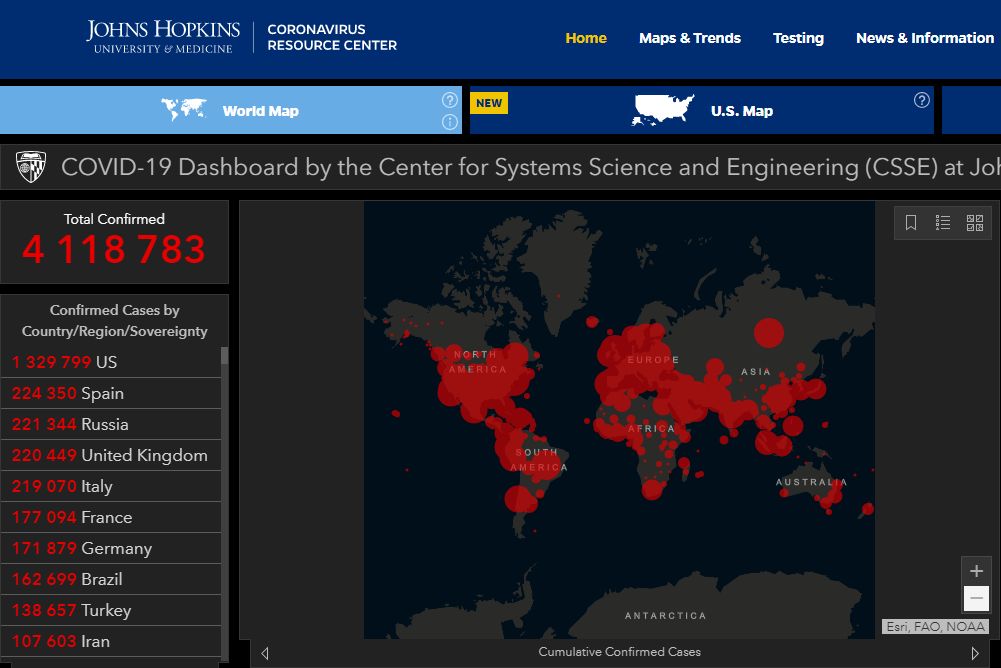This screenshot has height=668, width=1001.
Task: Go to previous map view with left arrow
Action: click(265, 653)
